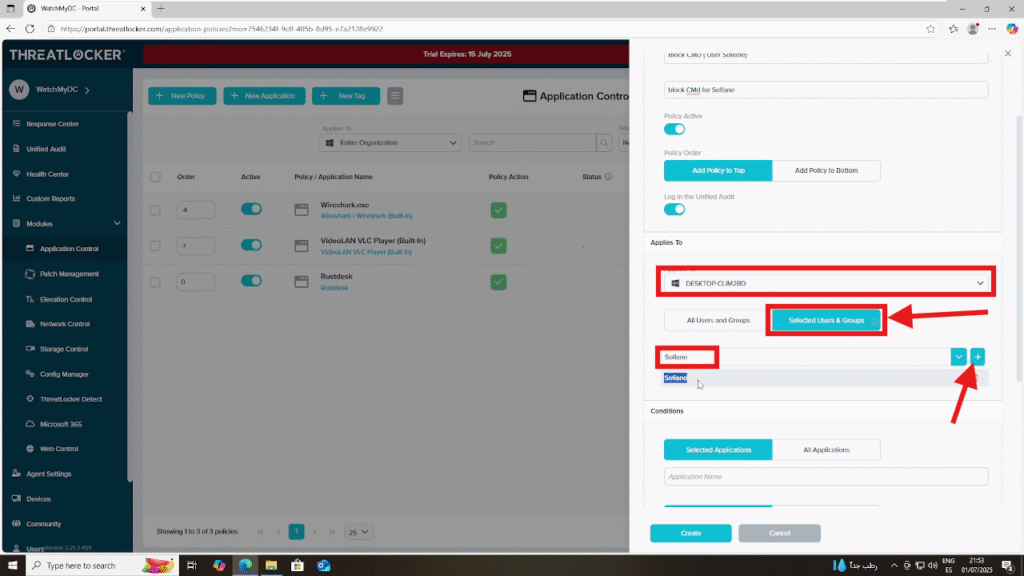Collapse the Modules sidebar section
1024x576 pixels.
tap(117, 223)
